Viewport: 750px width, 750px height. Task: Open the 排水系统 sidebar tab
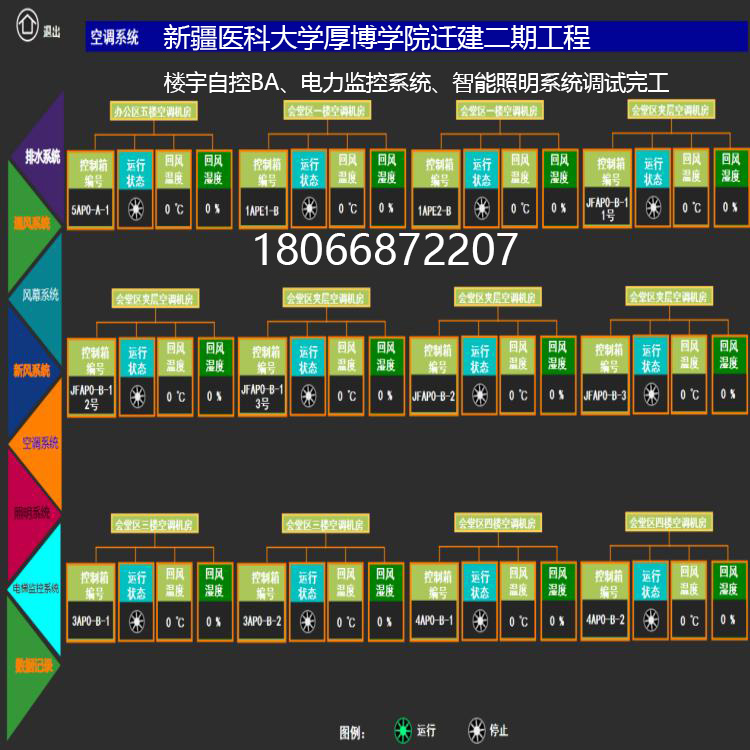40,156
